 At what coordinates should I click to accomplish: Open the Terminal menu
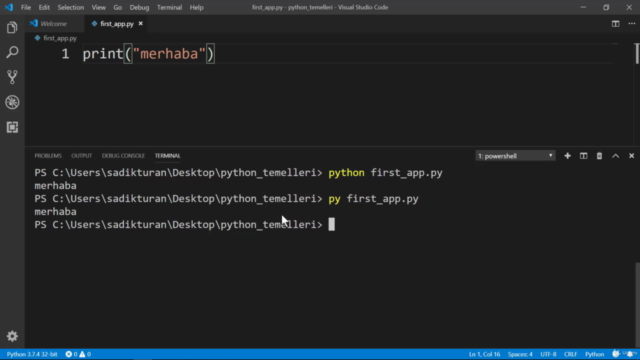point(169,7)
